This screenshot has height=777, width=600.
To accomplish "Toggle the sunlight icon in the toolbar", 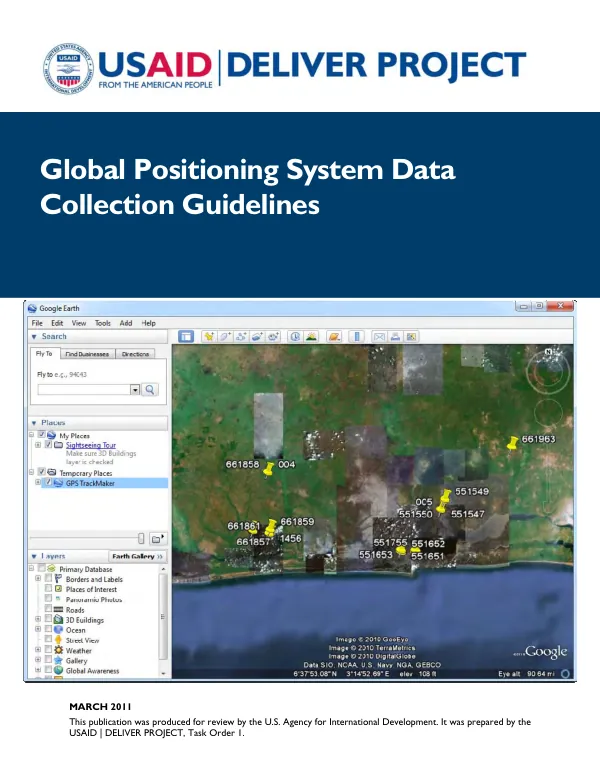I will coord(311,336).
